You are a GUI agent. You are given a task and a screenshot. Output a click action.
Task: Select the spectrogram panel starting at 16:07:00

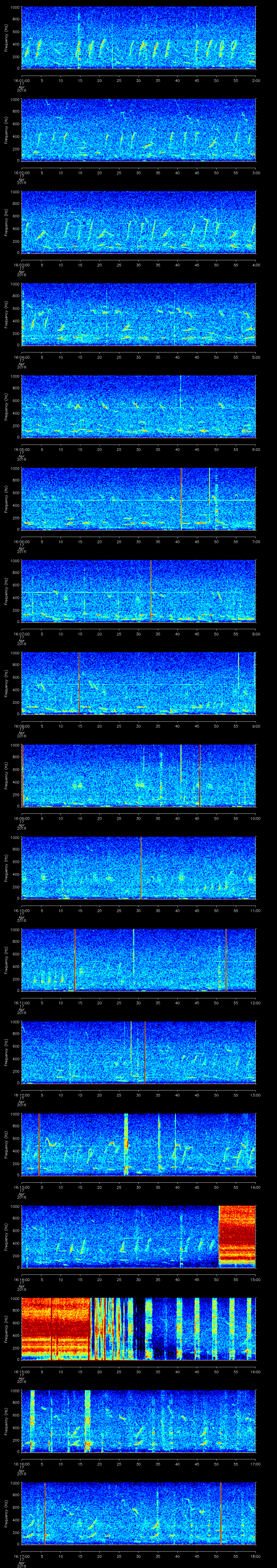(139, 592)
